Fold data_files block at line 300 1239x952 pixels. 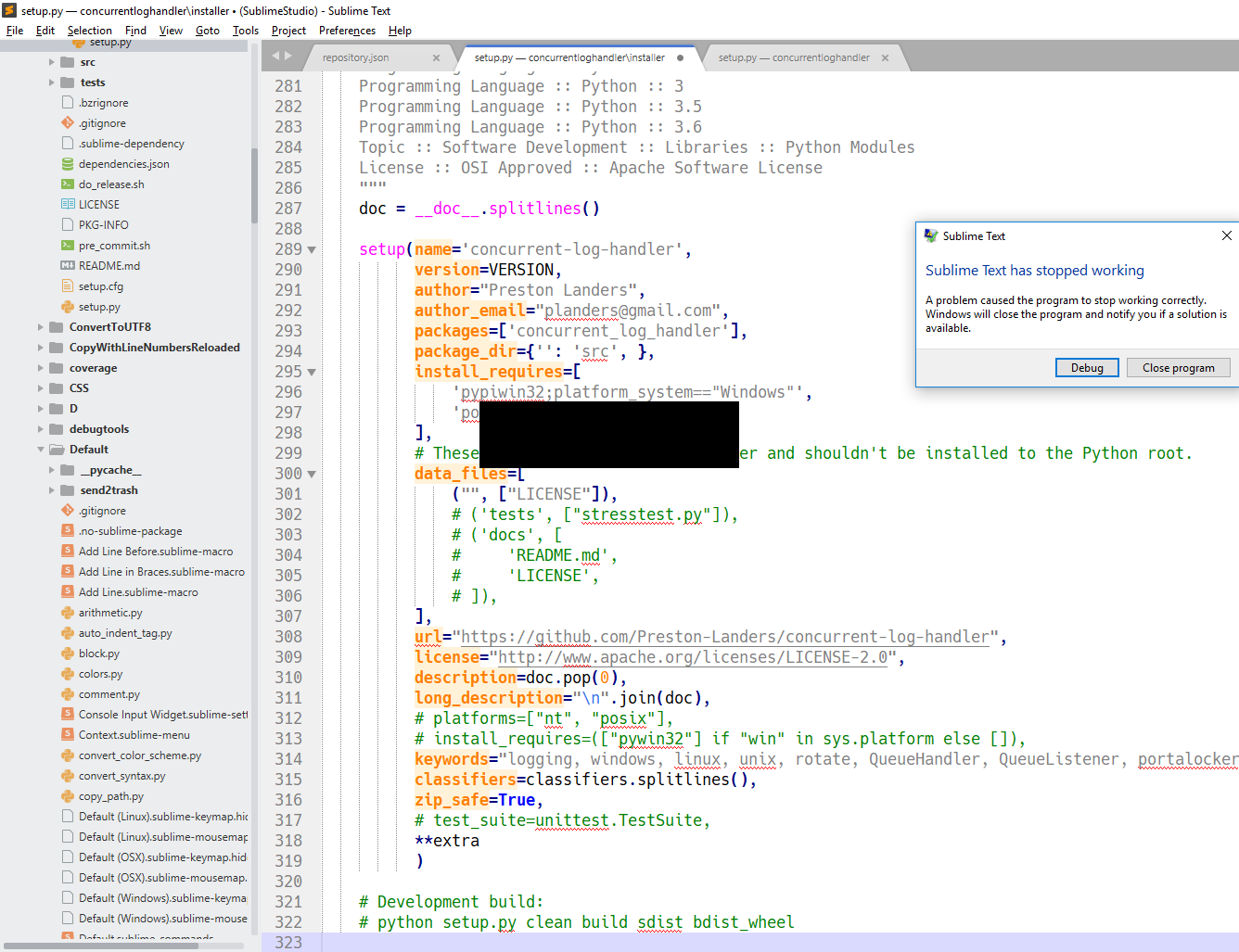[312, 475]
